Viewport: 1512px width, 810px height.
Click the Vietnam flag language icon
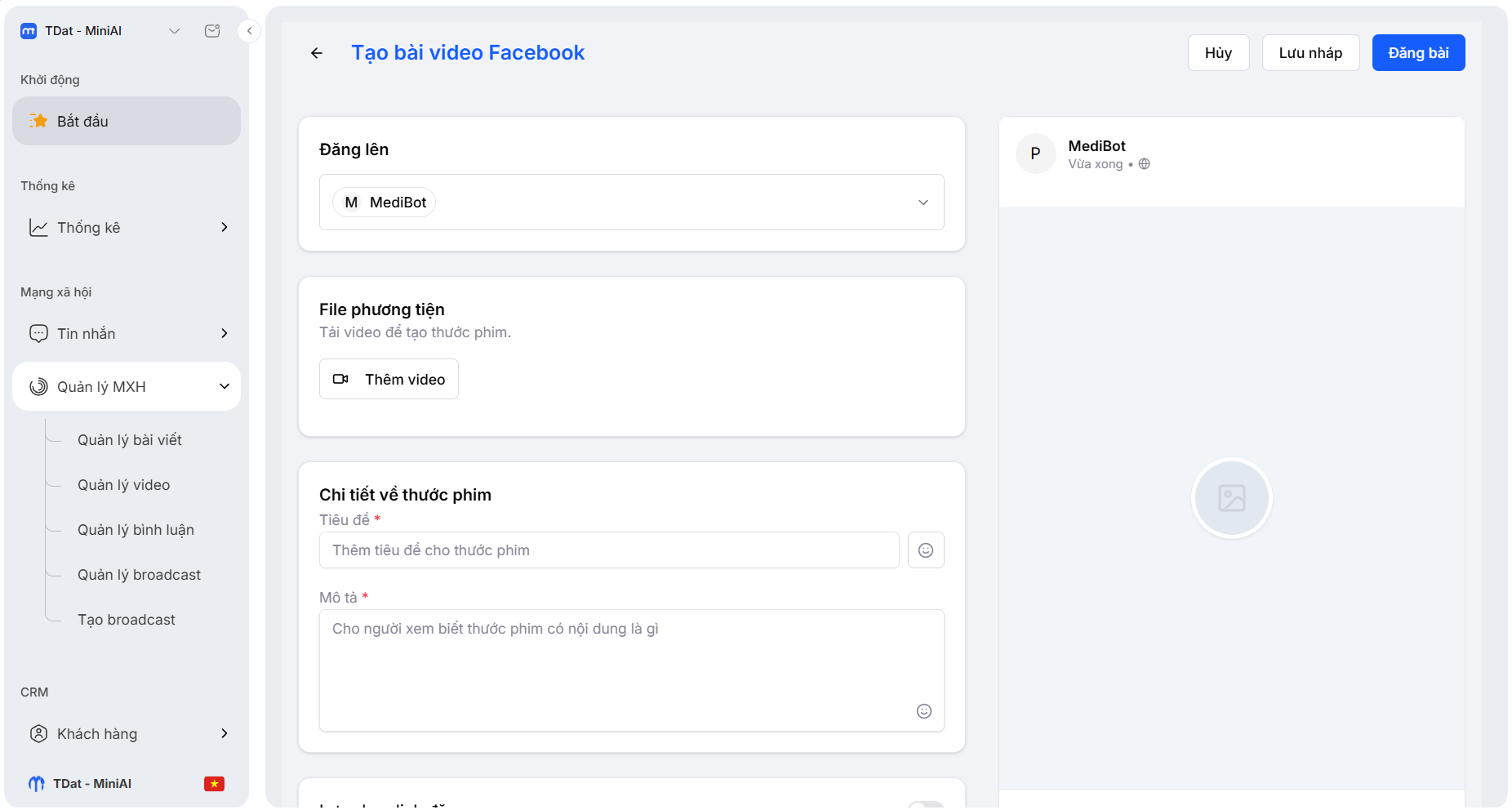tap(215, 784)
